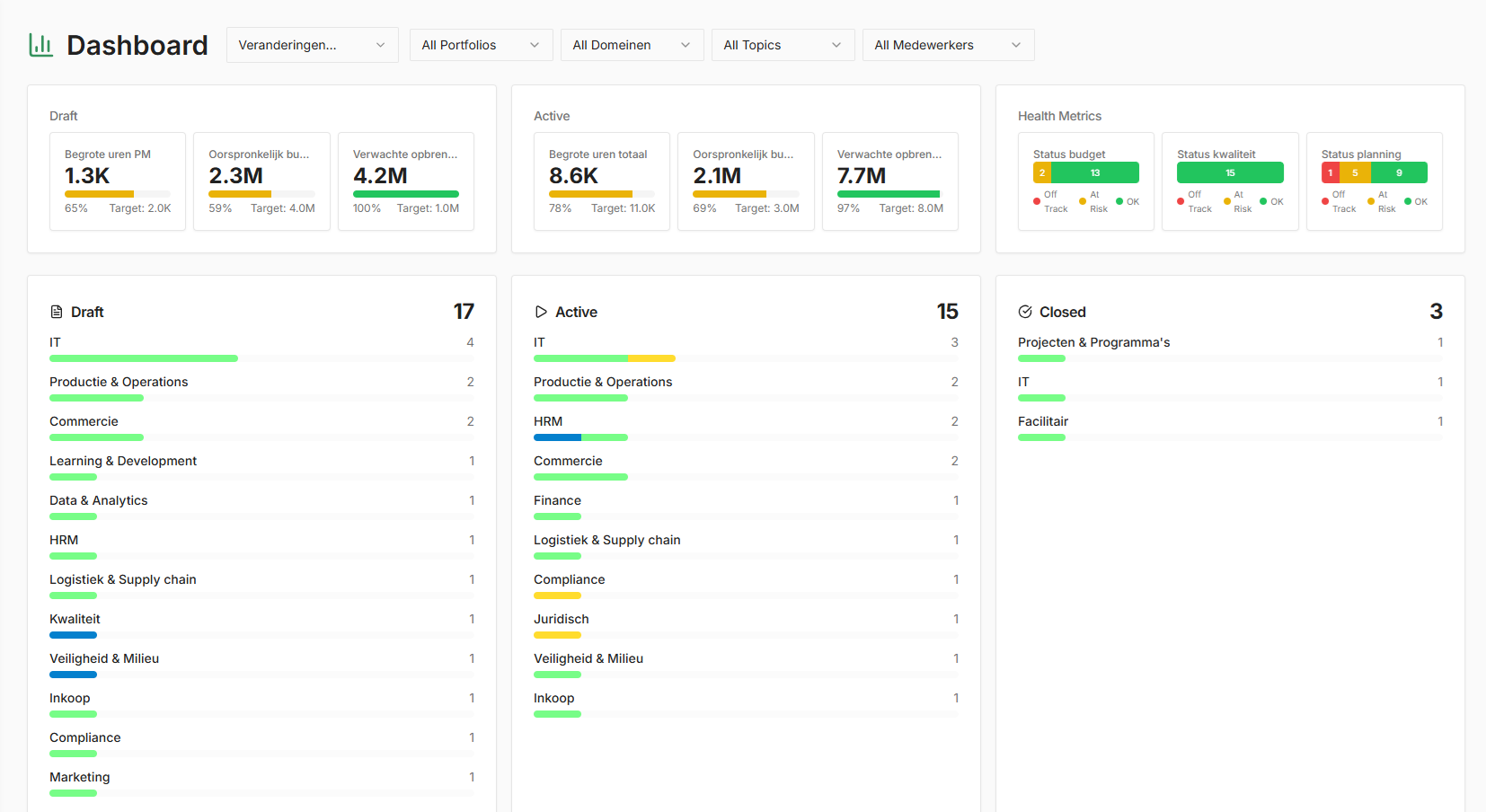Click Finance in the Active column
The height and width of the screenshot is (812, 1486).
coord(557,499)
